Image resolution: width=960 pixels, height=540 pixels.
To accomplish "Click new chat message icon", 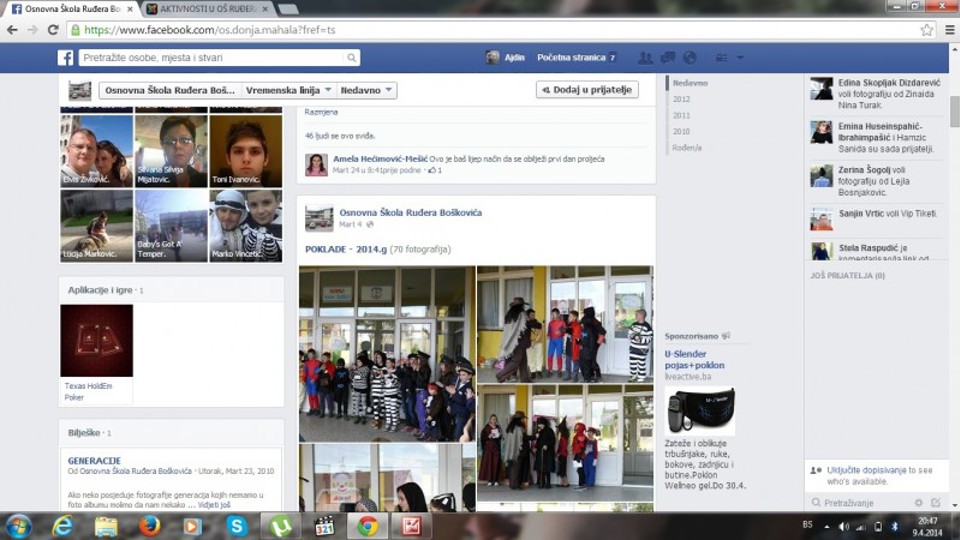I will click(936, 503).
